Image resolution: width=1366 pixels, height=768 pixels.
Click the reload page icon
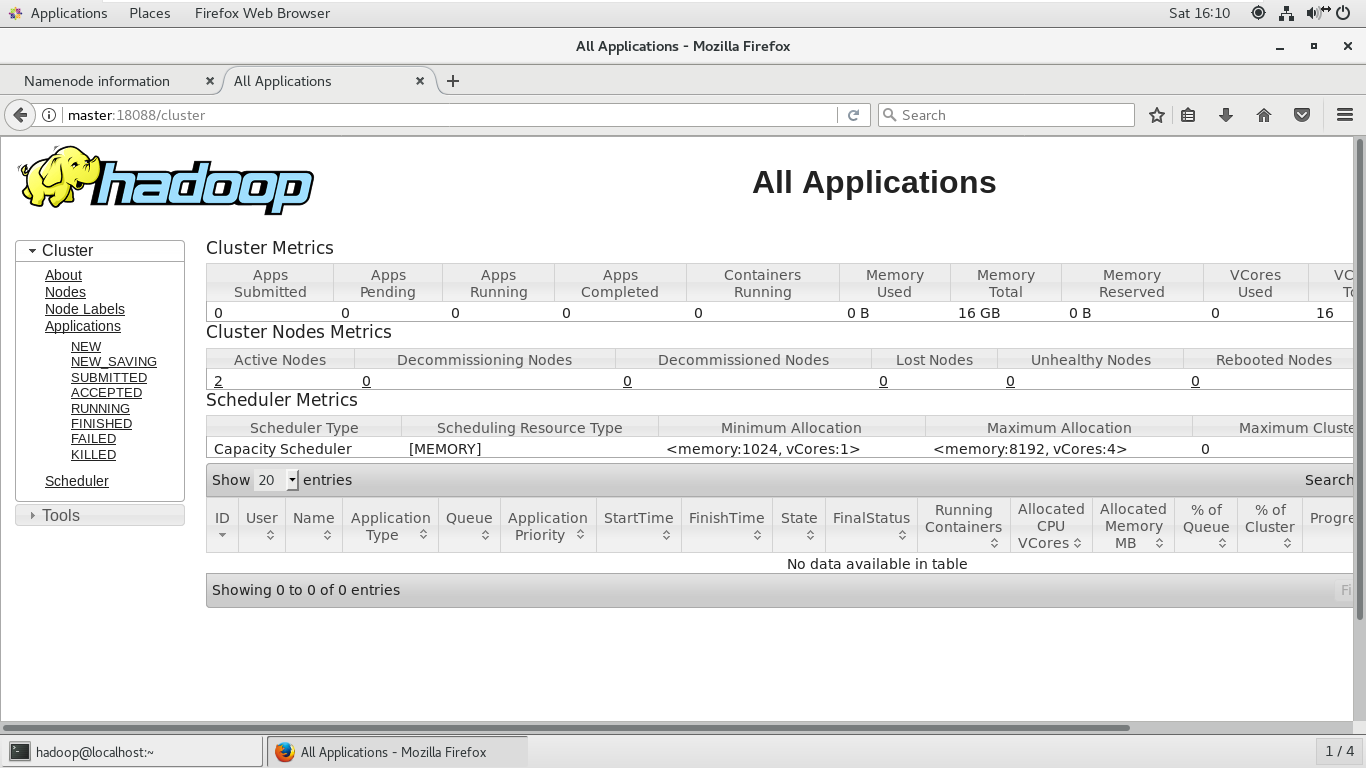point(853,115)
